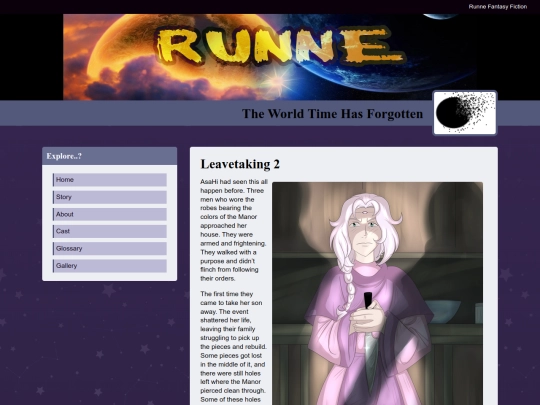
Task: Open the illustration of woman holding knife
Action: 377,293
